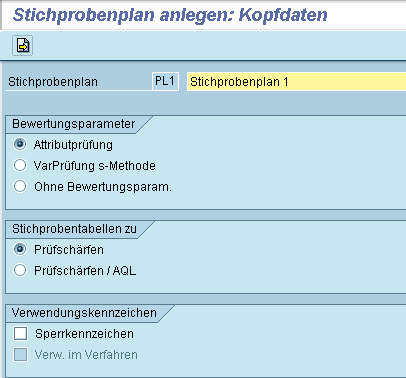Click the Bewertungsparameter group header
This screenshot has width=406, height=378.
74,124
